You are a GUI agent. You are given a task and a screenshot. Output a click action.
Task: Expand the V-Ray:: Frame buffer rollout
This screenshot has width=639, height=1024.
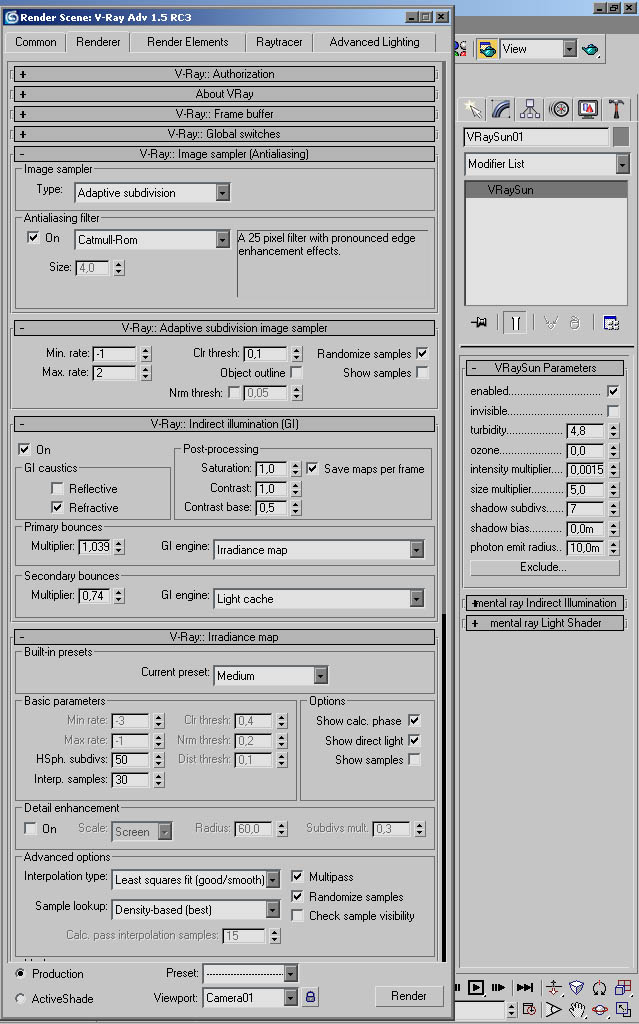224,114
